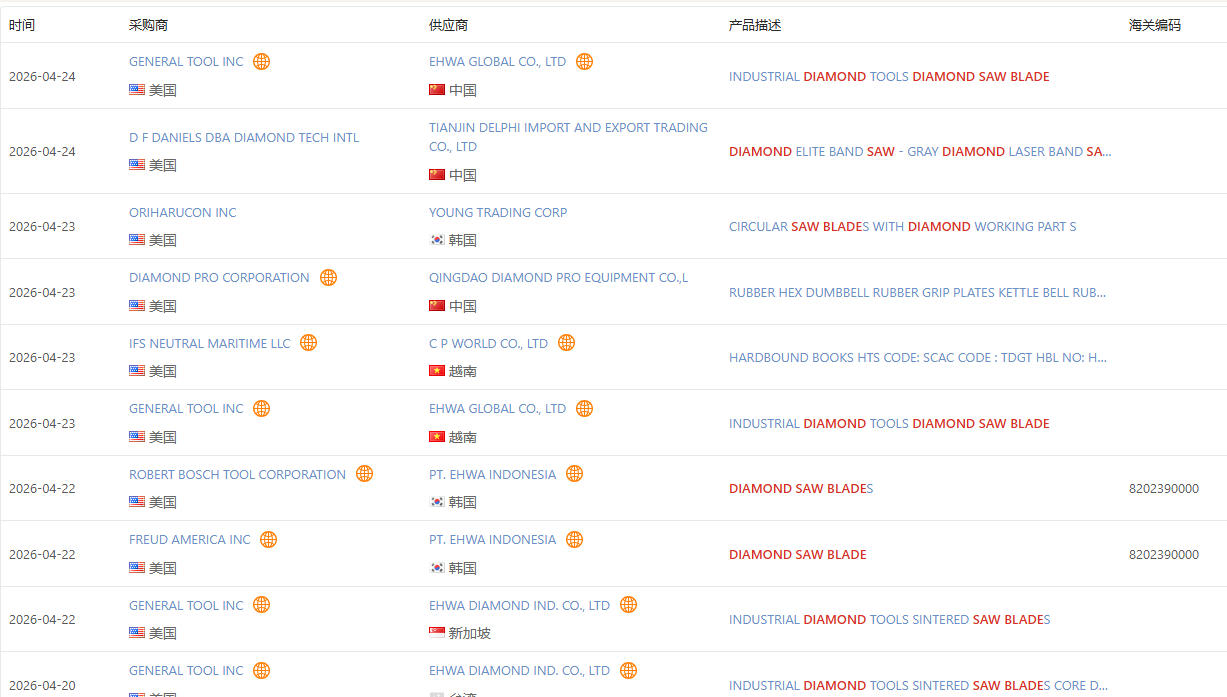Click the 采购商 column header

149,25
